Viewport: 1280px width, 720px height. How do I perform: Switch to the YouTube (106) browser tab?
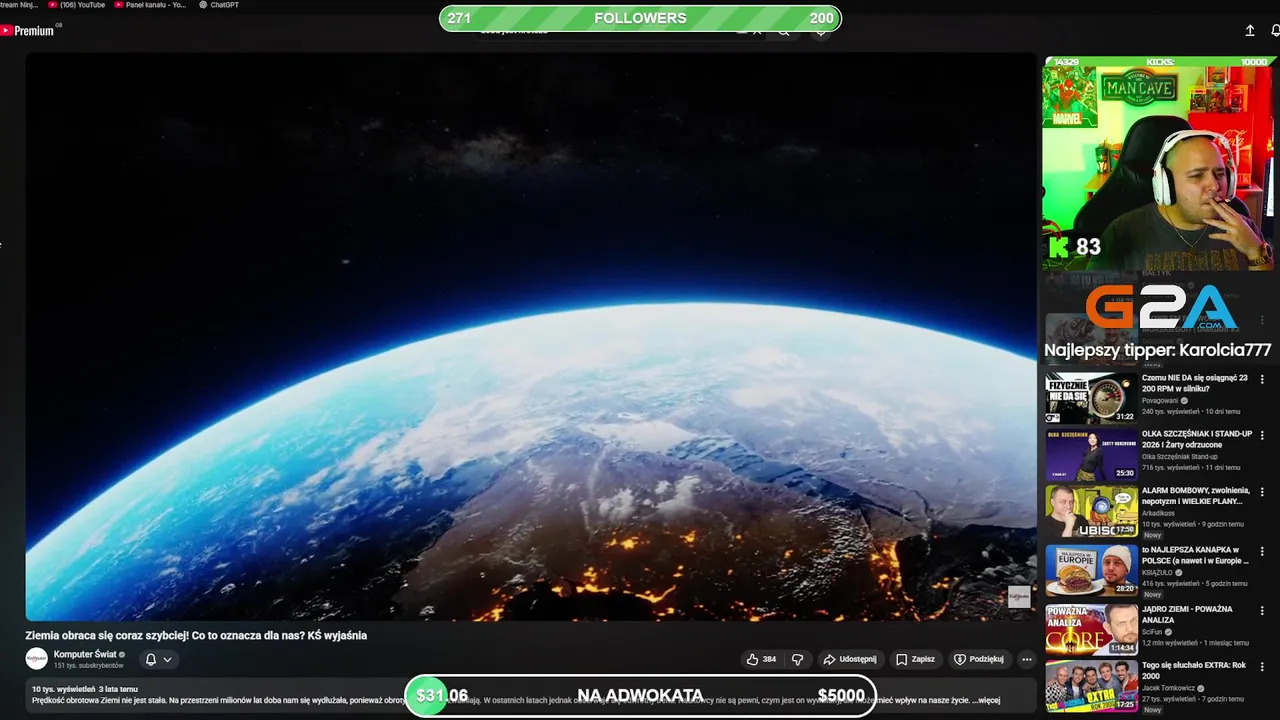[x=77, y=5]
